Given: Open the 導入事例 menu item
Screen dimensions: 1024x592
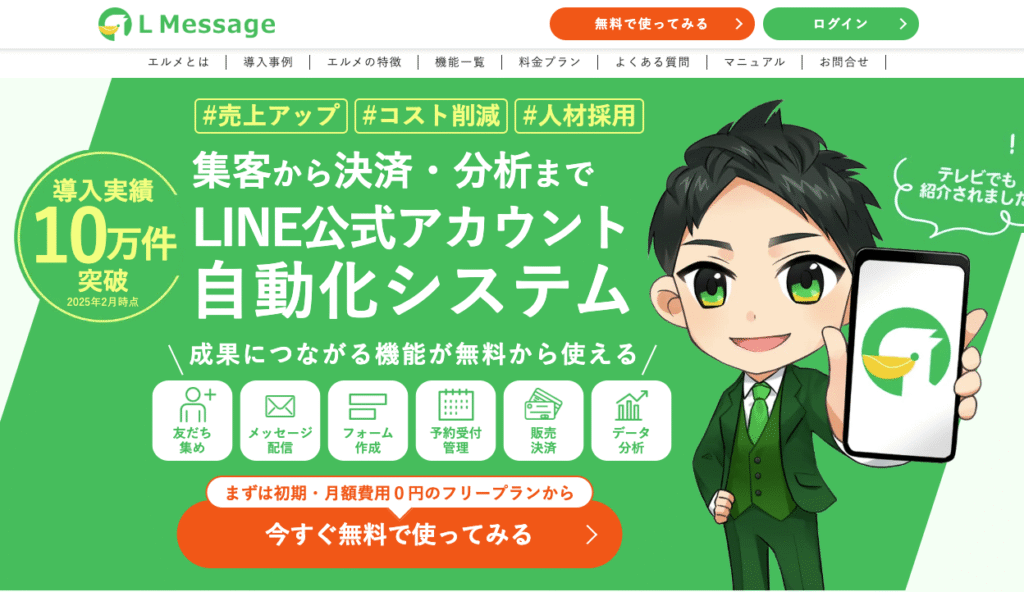Looking at the screenshot, I should pyautogui.click(x=268, y=62).
